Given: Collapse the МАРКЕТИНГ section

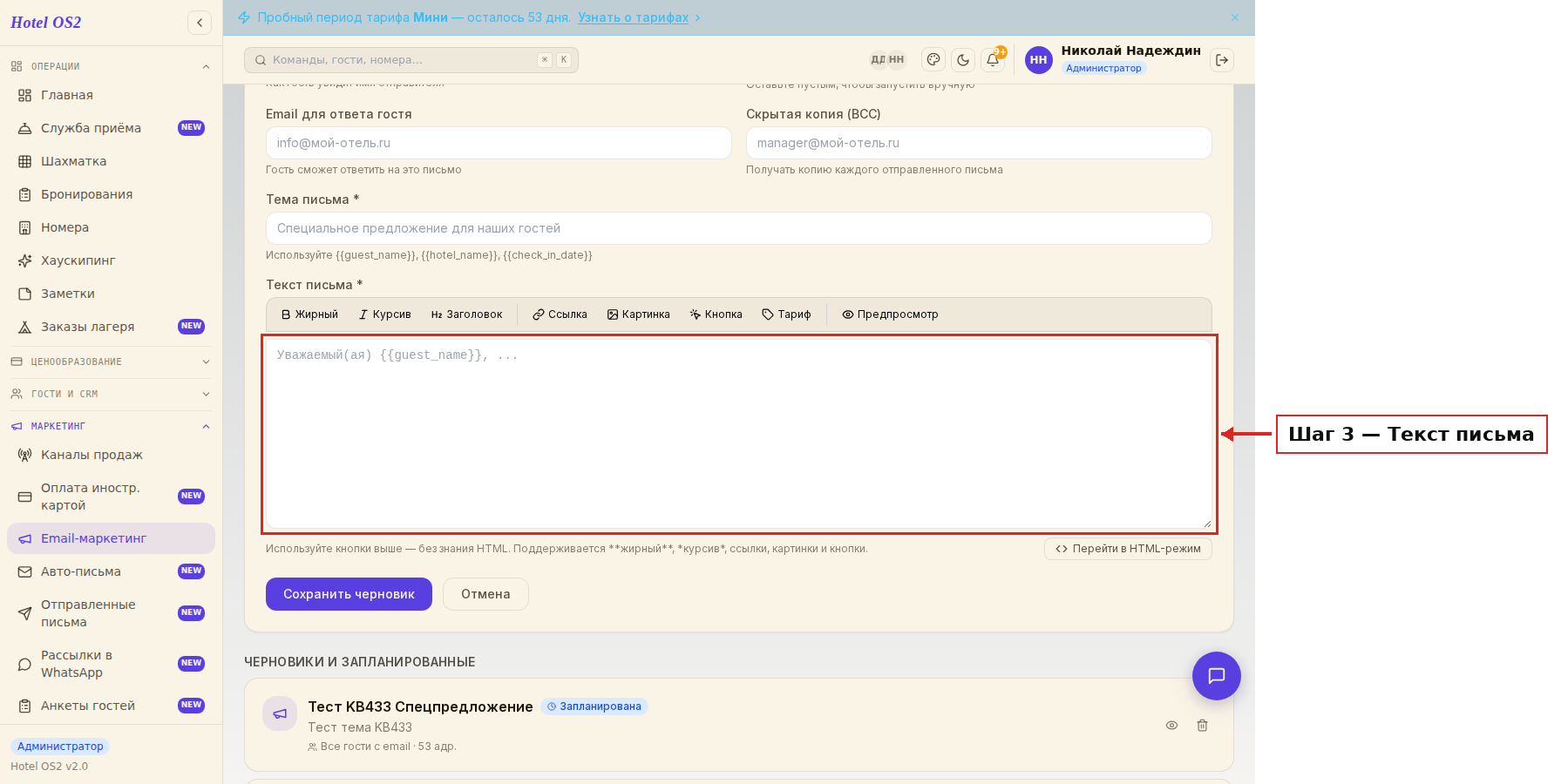Looking at the screenshot, I should pos(111,426).
